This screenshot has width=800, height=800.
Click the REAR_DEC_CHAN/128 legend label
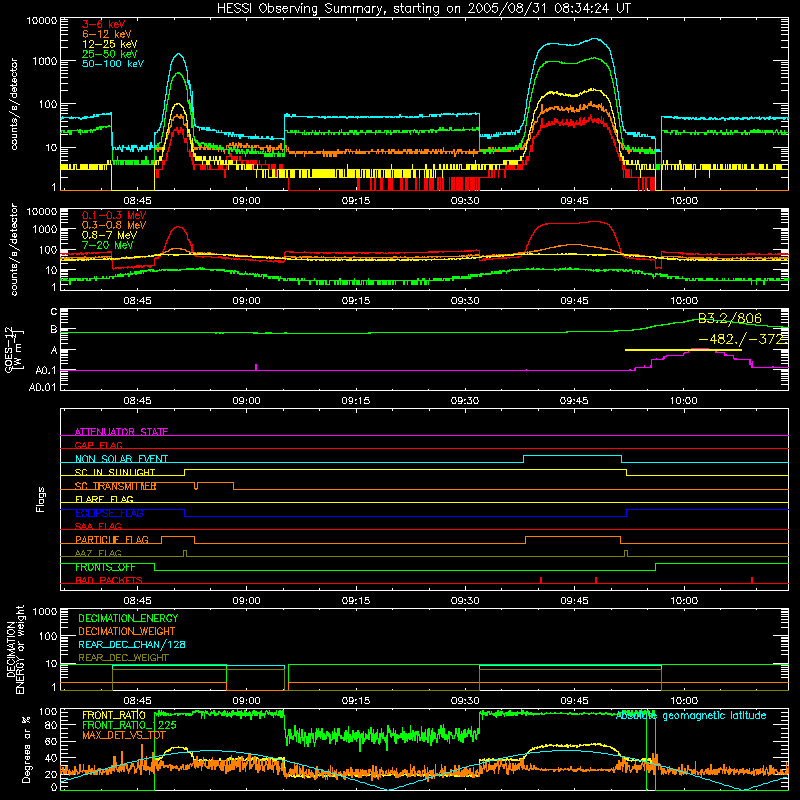(x=132, y=644)
